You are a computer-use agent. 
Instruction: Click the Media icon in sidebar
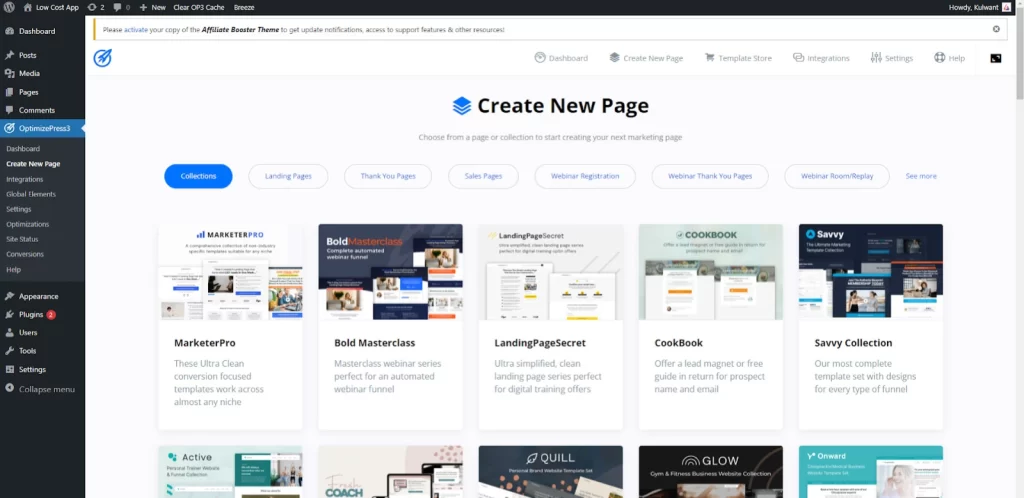tap(9, 74)
